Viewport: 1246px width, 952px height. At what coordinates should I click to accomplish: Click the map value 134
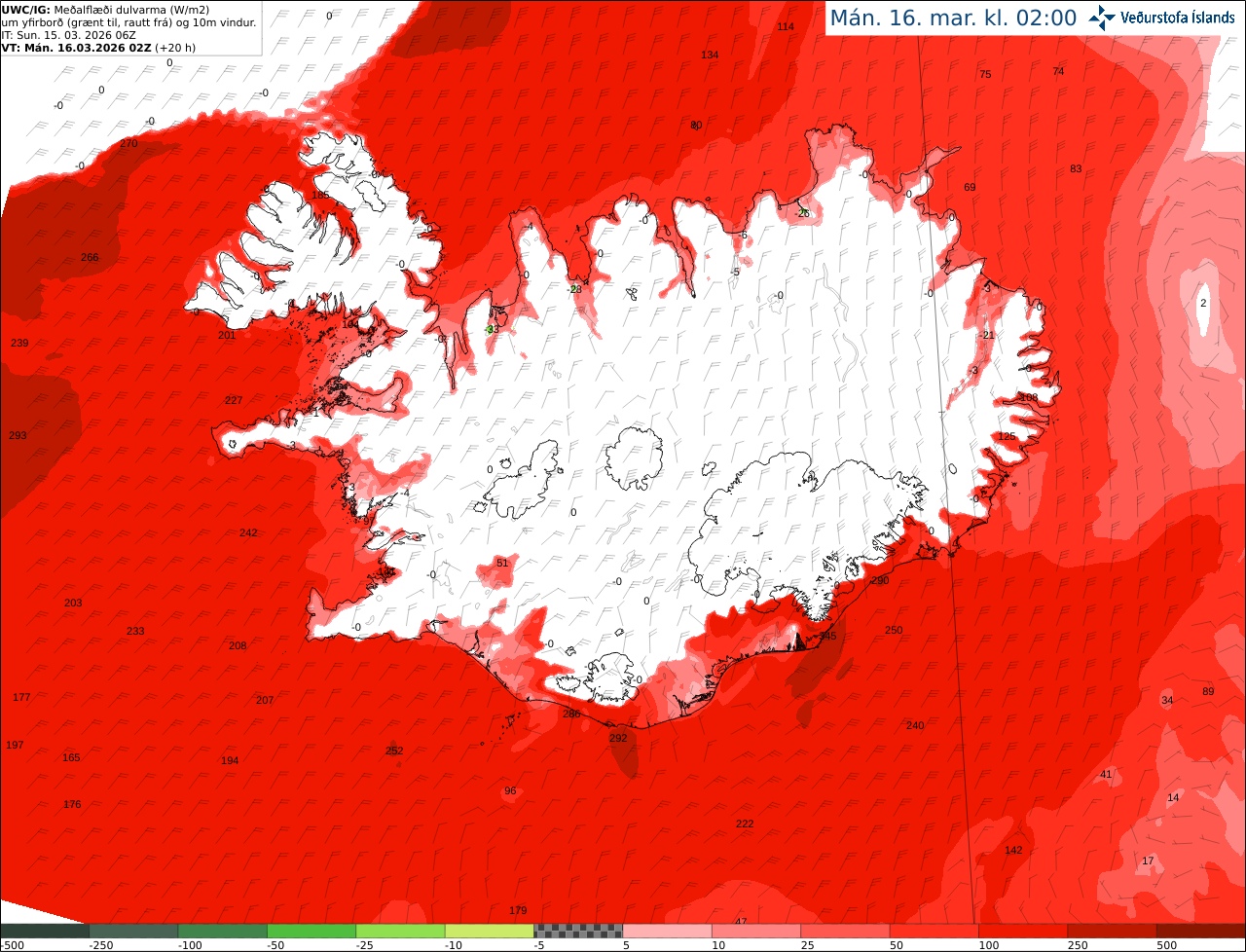click(x=710, y=55)
